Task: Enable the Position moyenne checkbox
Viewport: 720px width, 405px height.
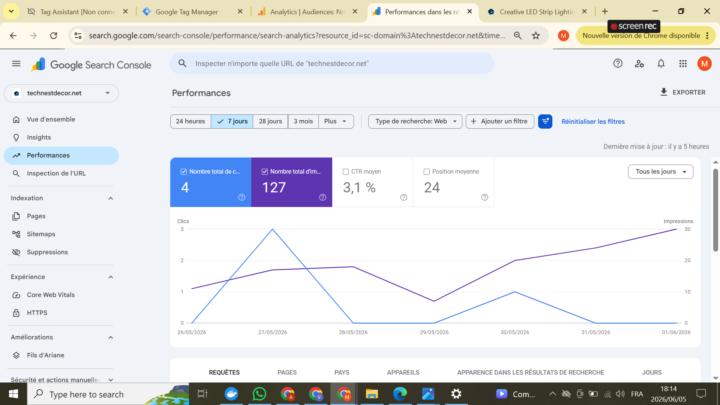Action: click(427, 172)
